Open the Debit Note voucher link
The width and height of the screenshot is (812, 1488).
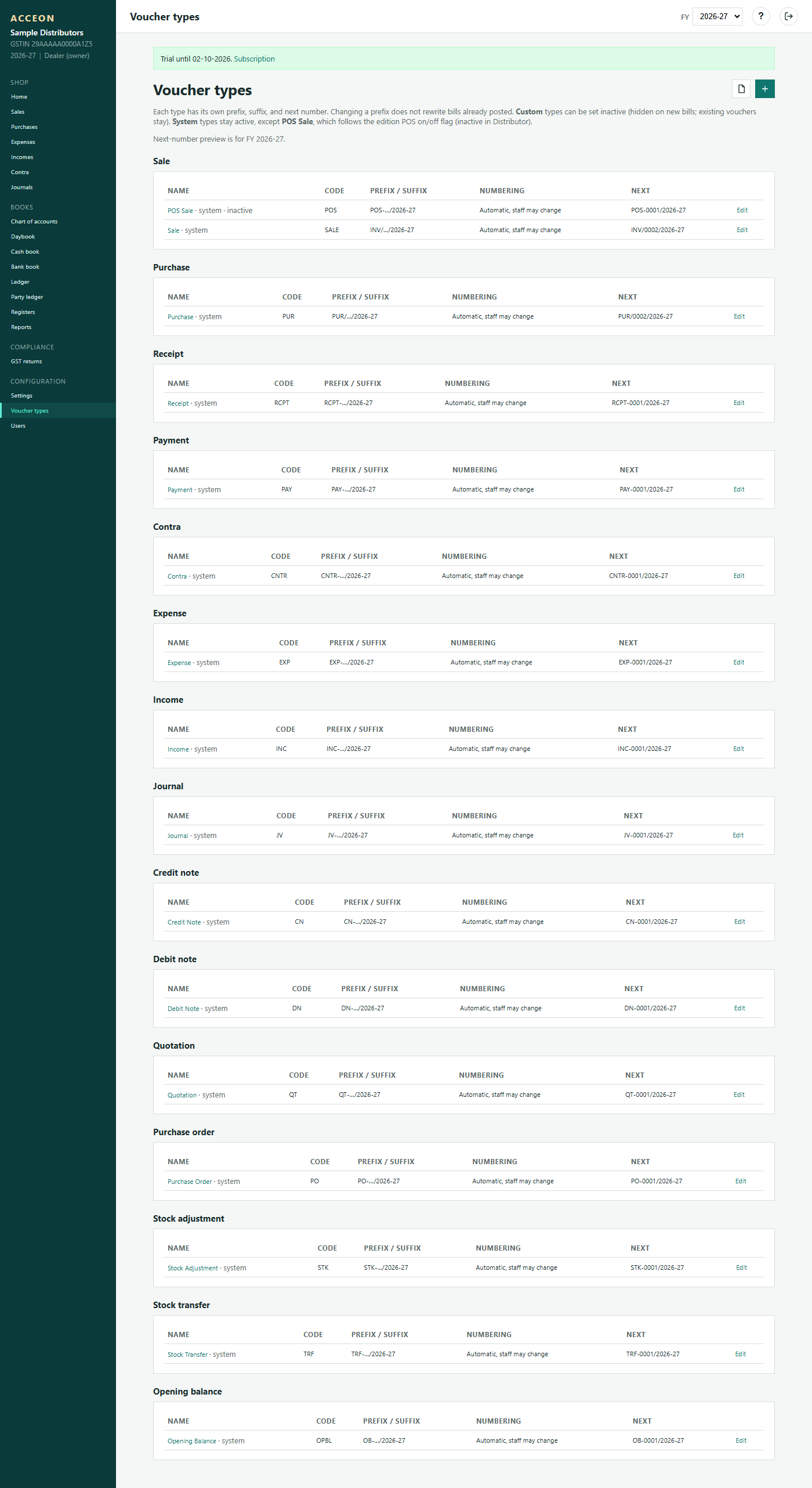(183, 1009)
